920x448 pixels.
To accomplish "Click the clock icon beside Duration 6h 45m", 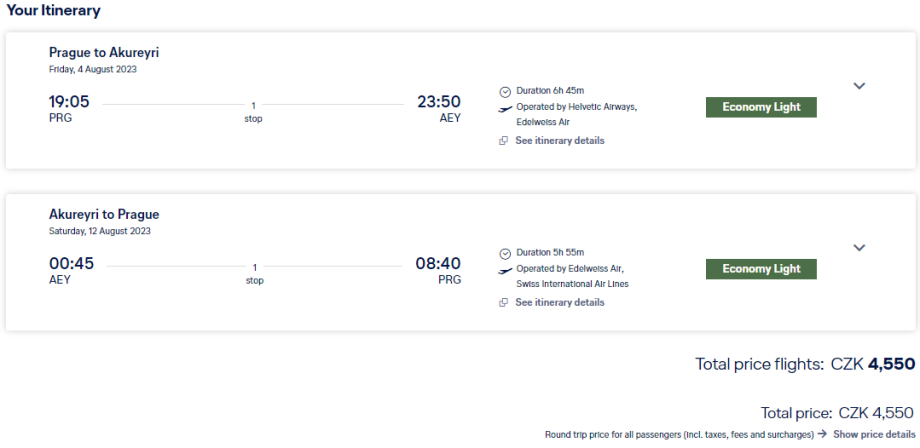I will coord(505,92).
